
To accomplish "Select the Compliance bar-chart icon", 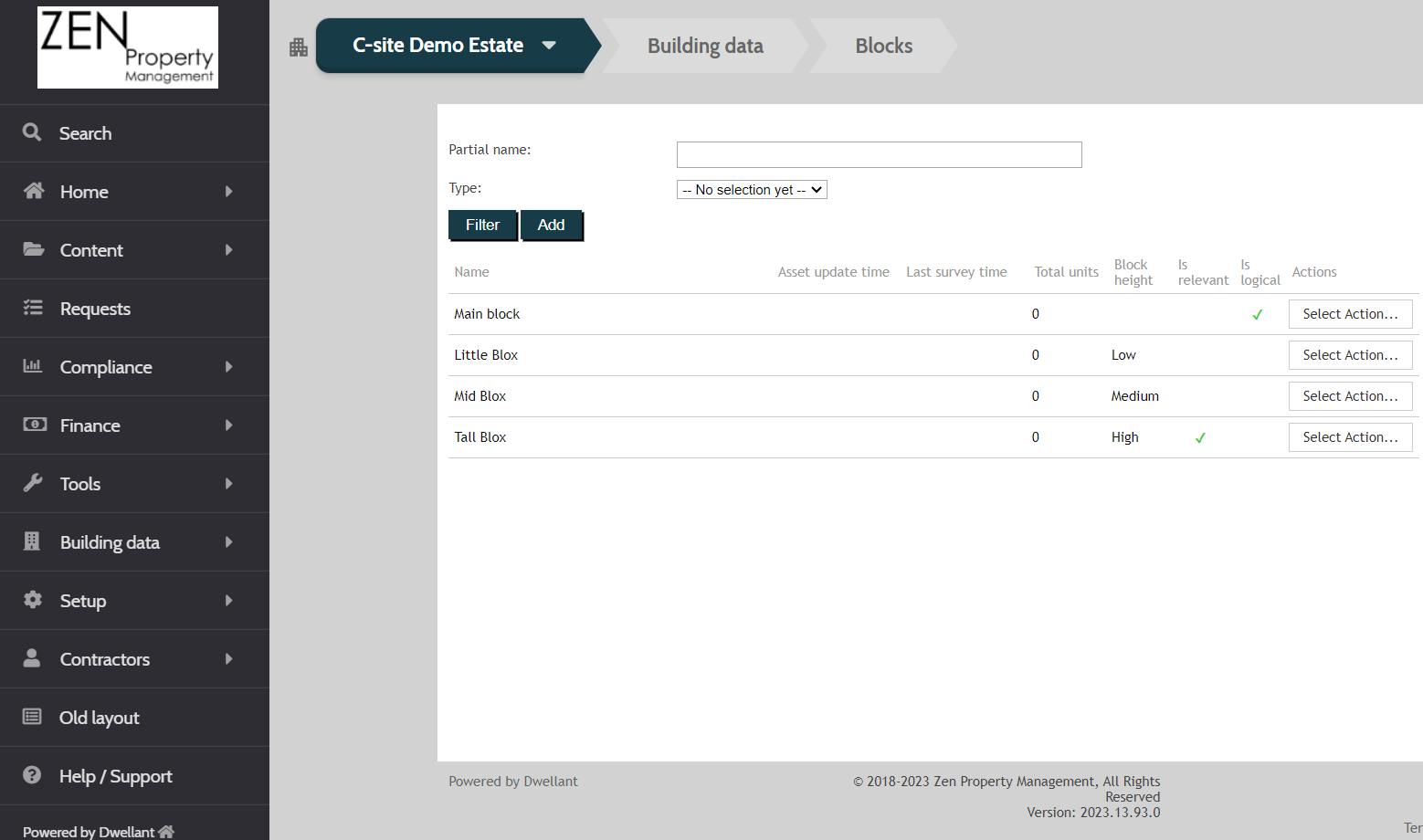I will [x=33, y=366].
